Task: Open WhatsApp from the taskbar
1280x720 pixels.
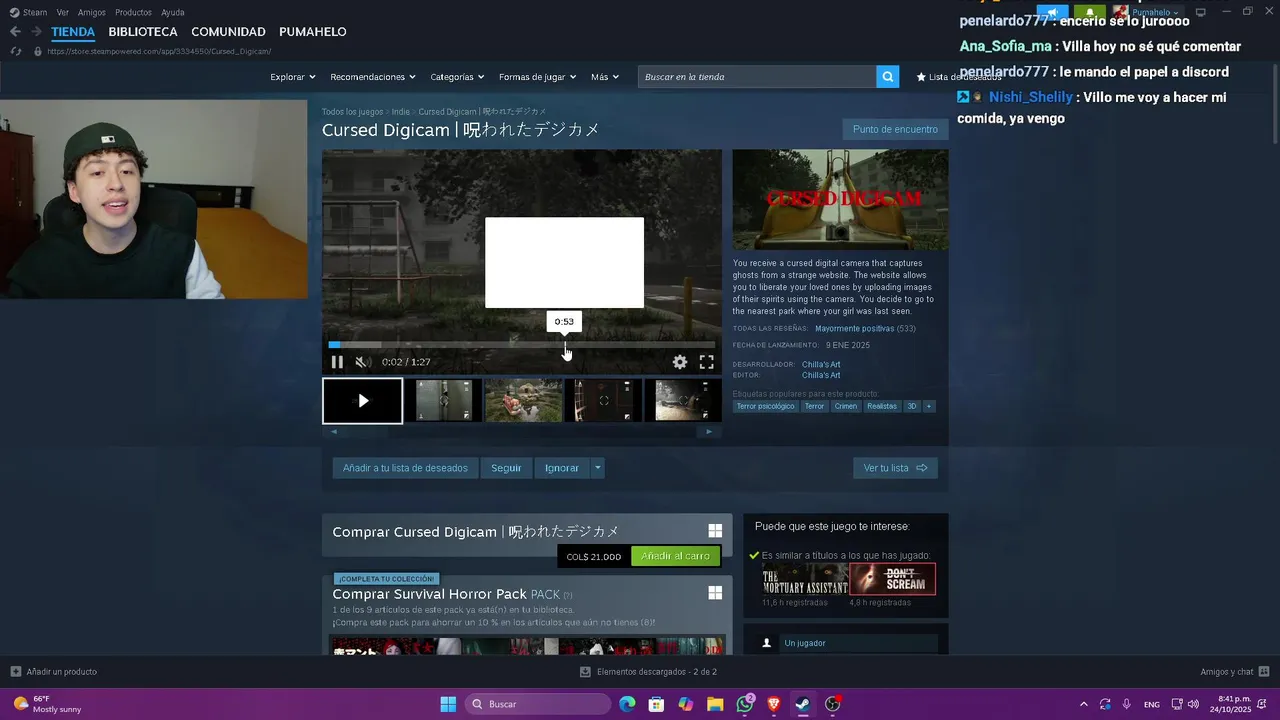Action: [x=745, y=704]
